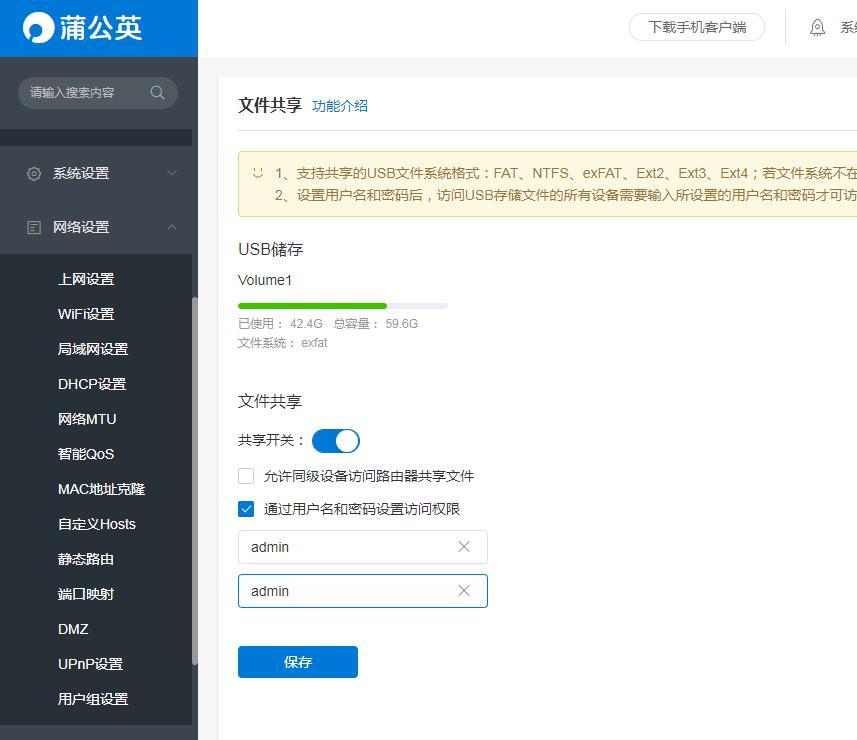Click the Volume1 usage progress bar
The image size is (857, 740).
pos(341,306)
